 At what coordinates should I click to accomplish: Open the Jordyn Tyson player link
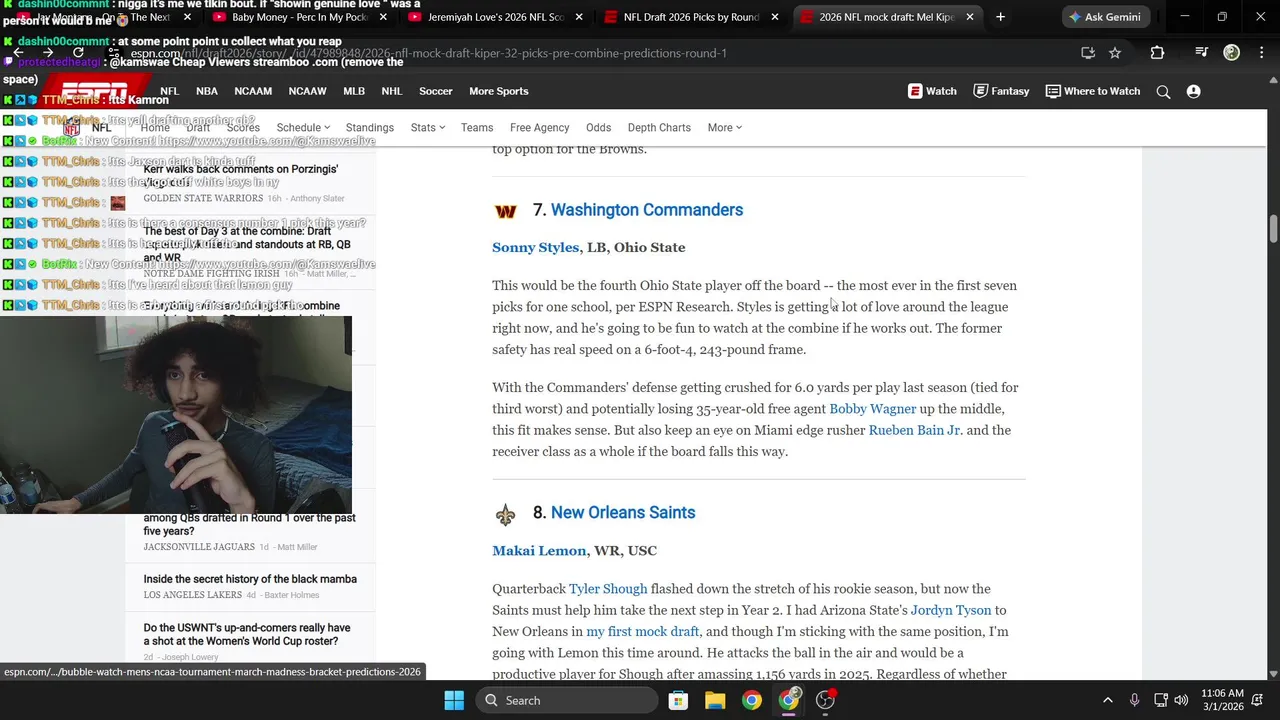click(x=951, y=610)
